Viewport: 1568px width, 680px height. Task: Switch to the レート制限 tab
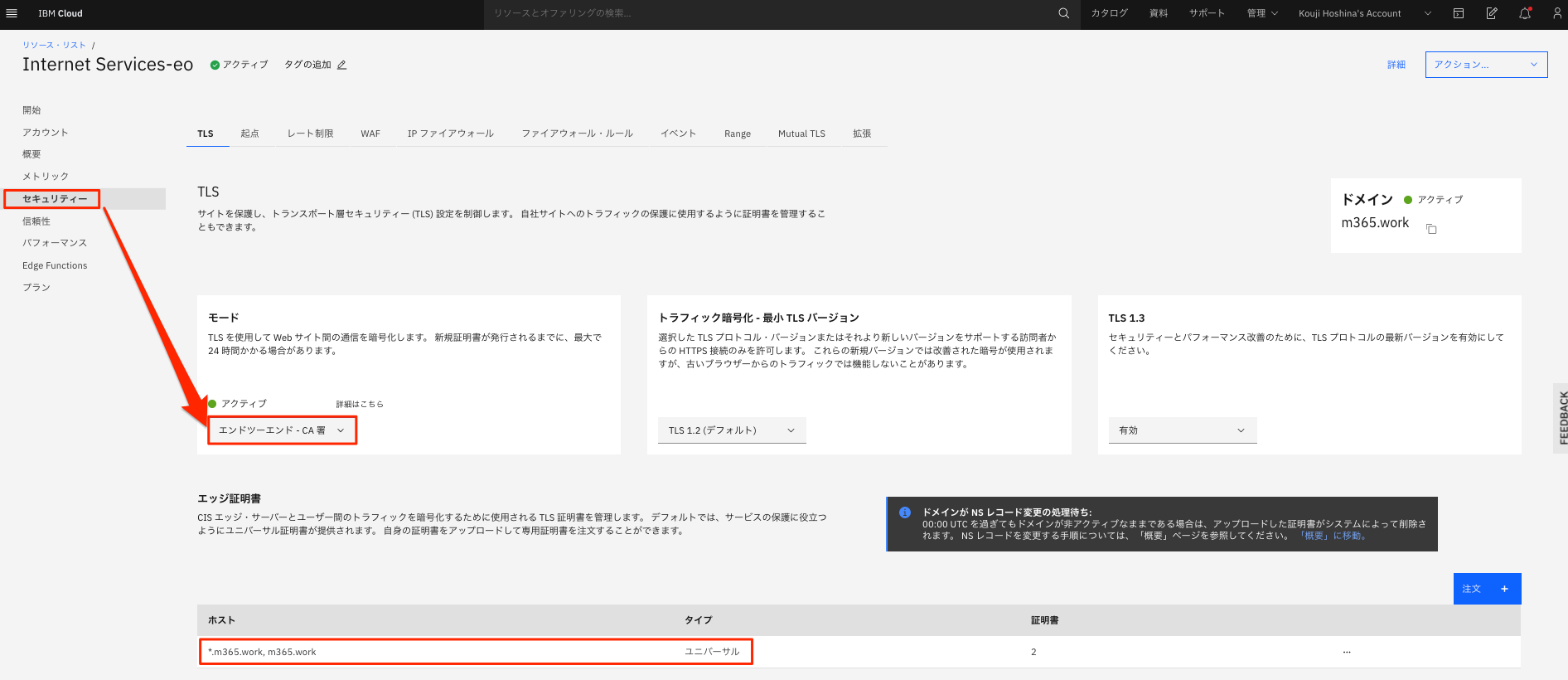point(310,134)
